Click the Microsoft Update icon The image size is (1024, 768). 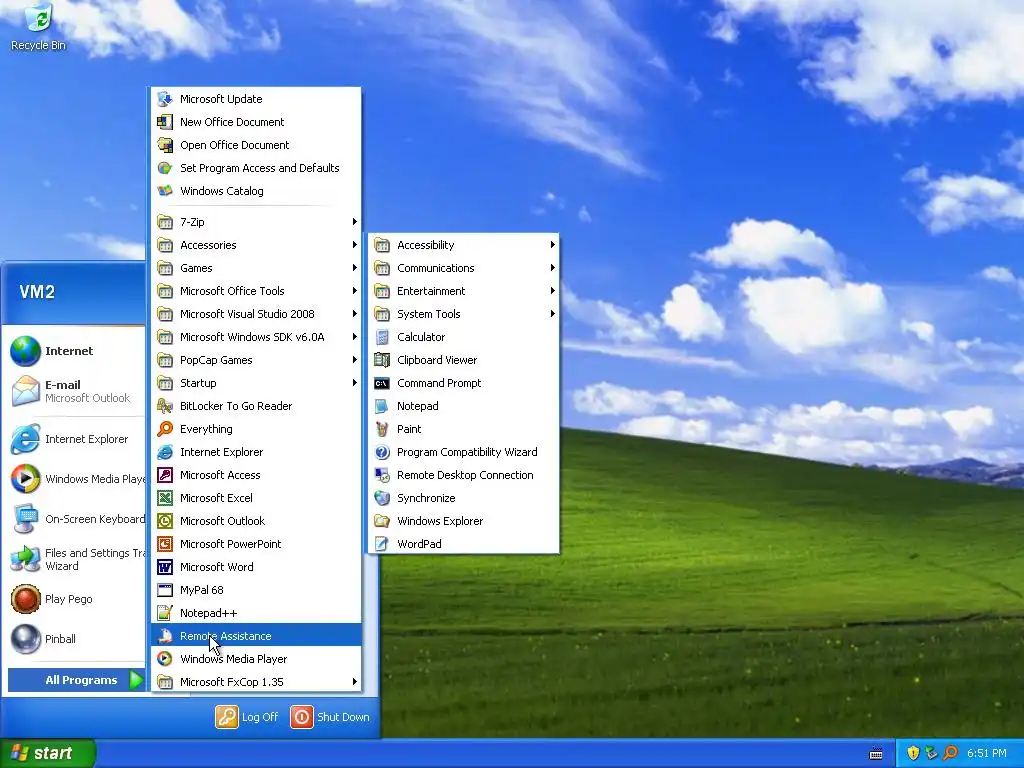click(x=165, y=99)
